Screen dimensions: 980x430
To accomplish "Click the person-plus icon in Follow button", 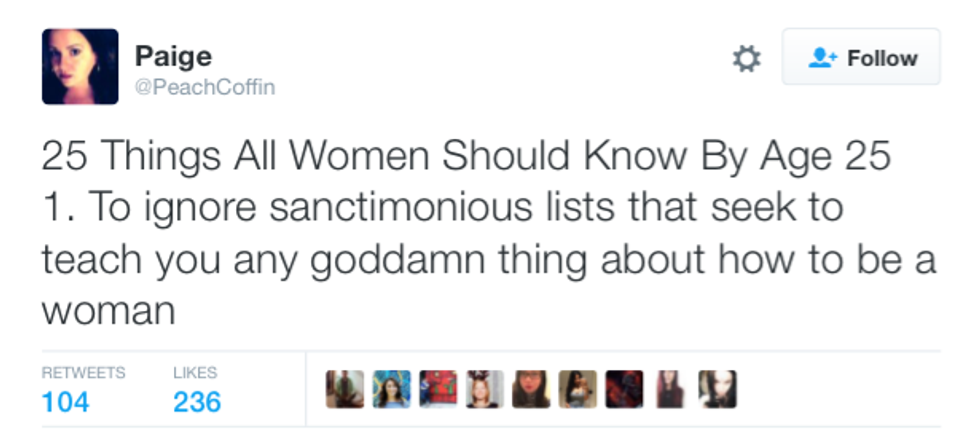I will pos(820,58).
